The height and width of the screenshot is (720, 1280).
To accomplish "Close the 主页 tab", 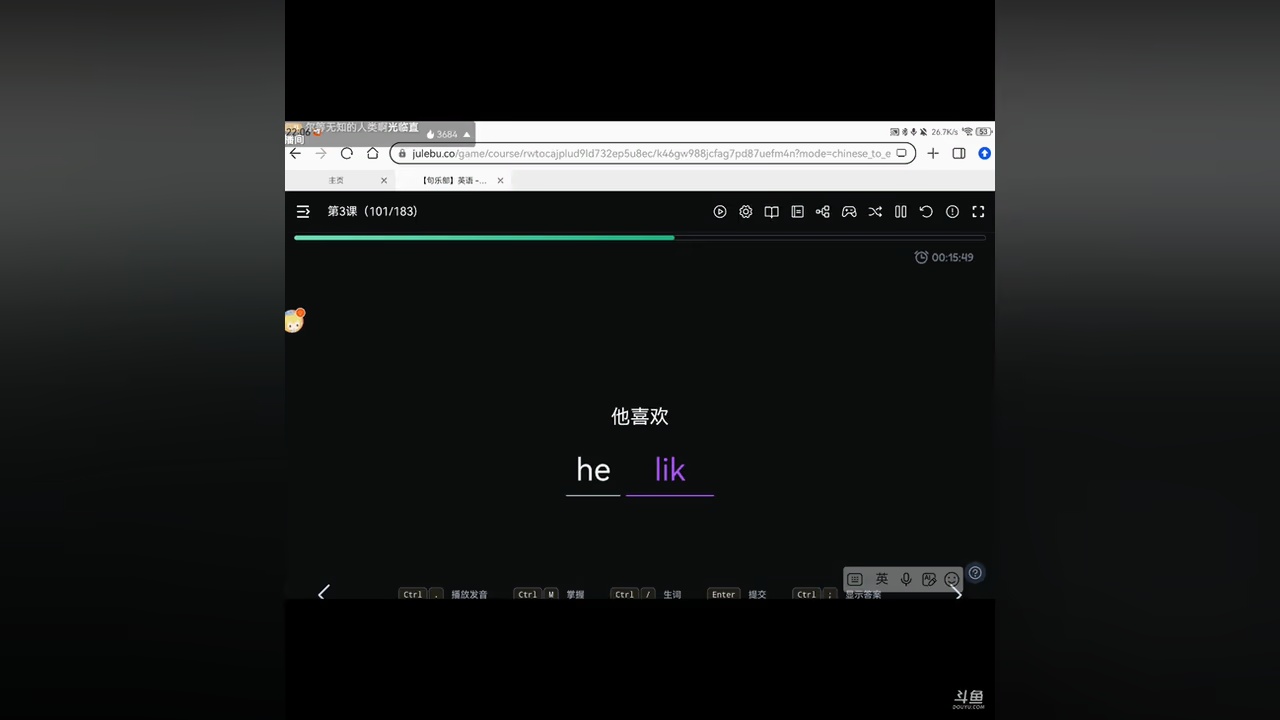I will [384, 181].
